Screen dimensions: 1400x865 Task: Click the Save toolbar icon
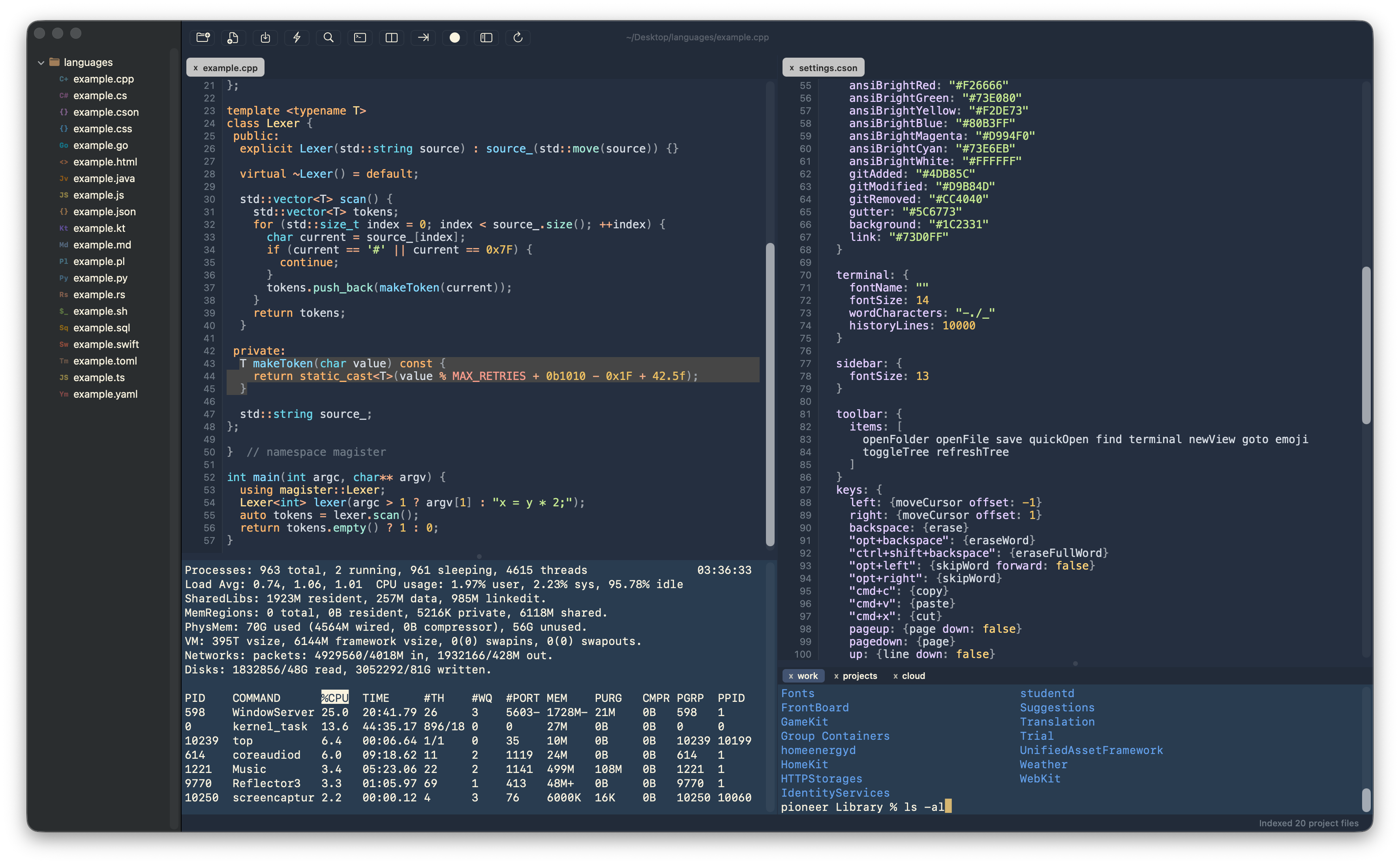tap(265, 37)
